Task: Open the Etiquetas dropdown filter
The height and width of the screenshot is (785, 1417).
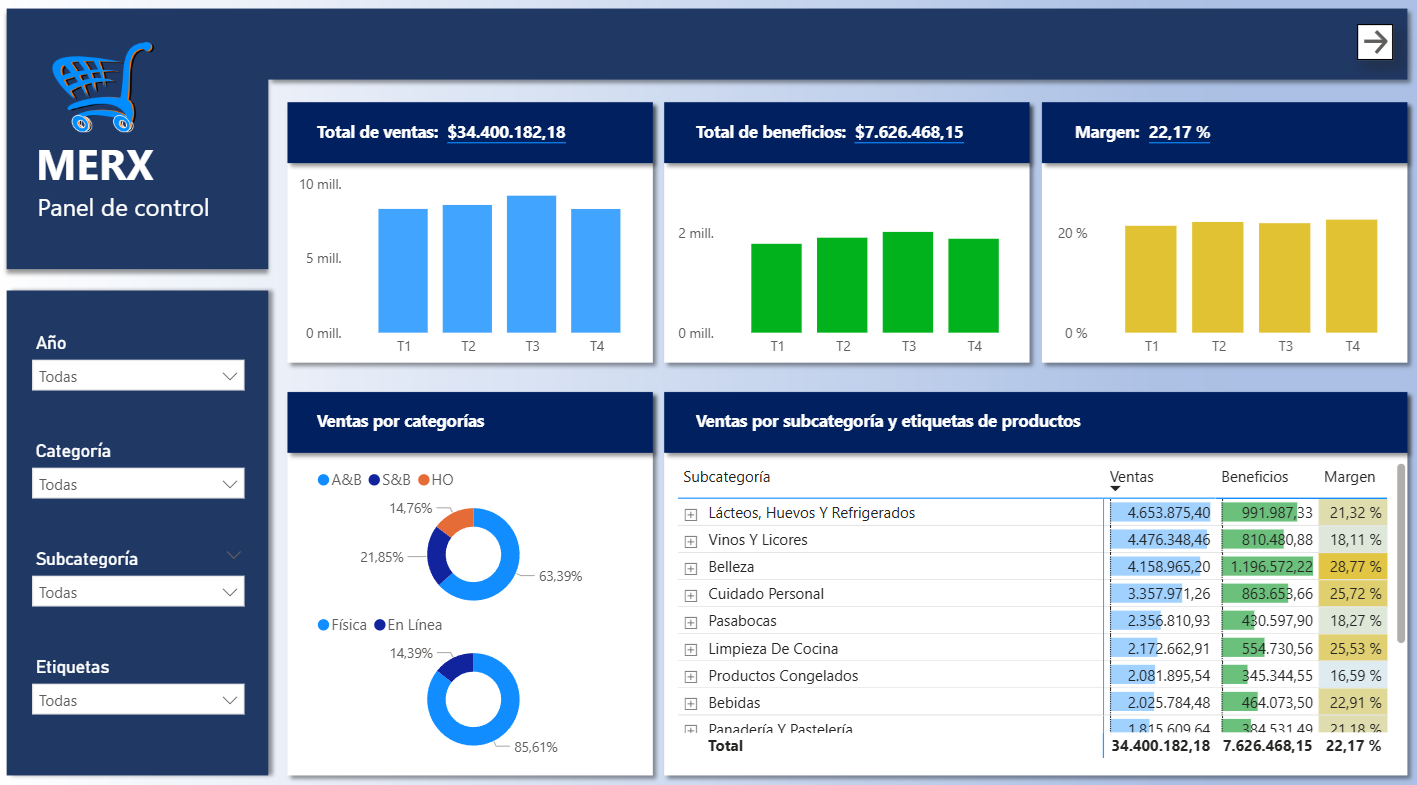Action: (x=138, y=701)
